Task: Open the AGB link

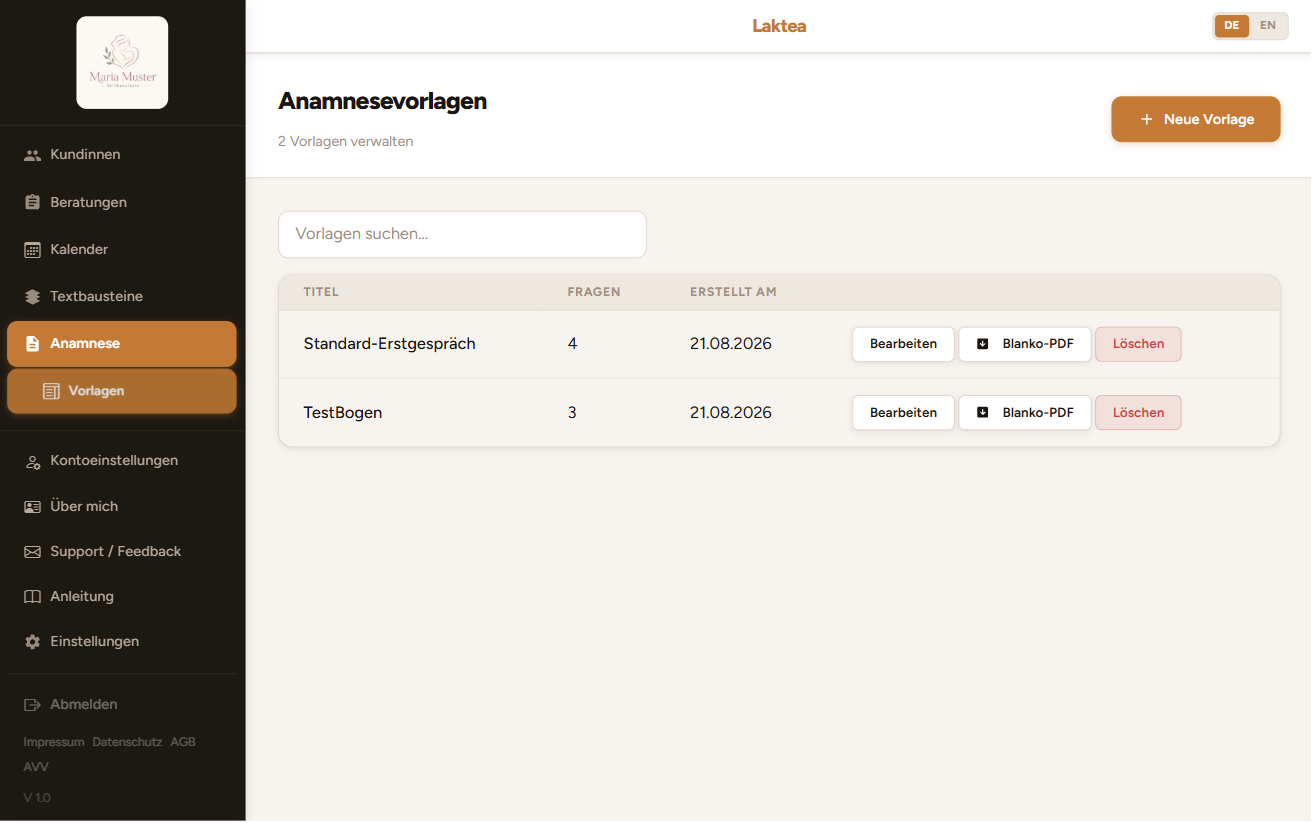Action: coord(183,743)
